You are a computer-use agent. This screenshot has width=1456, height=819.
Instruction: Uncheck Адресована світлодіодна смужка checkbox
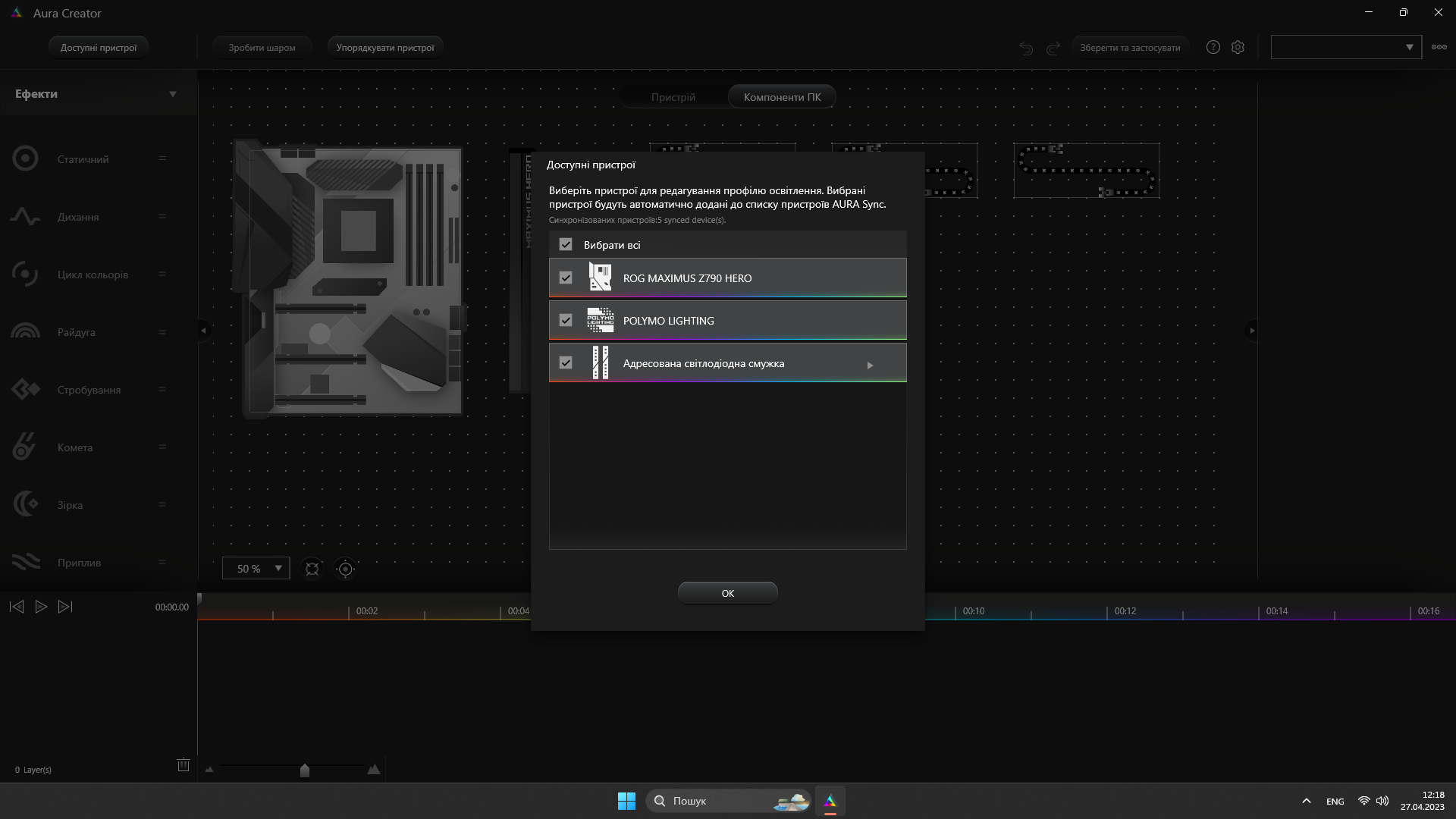click(x=566, y=362)
